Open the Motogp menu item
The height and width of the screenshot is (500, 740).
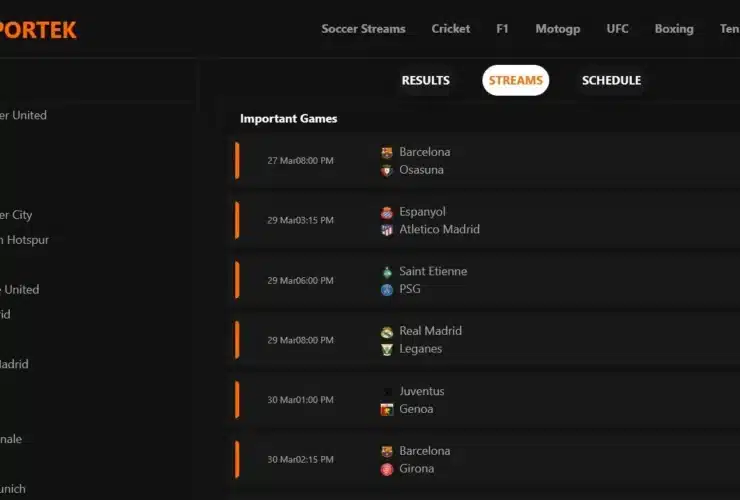click(x=558, y=29)
